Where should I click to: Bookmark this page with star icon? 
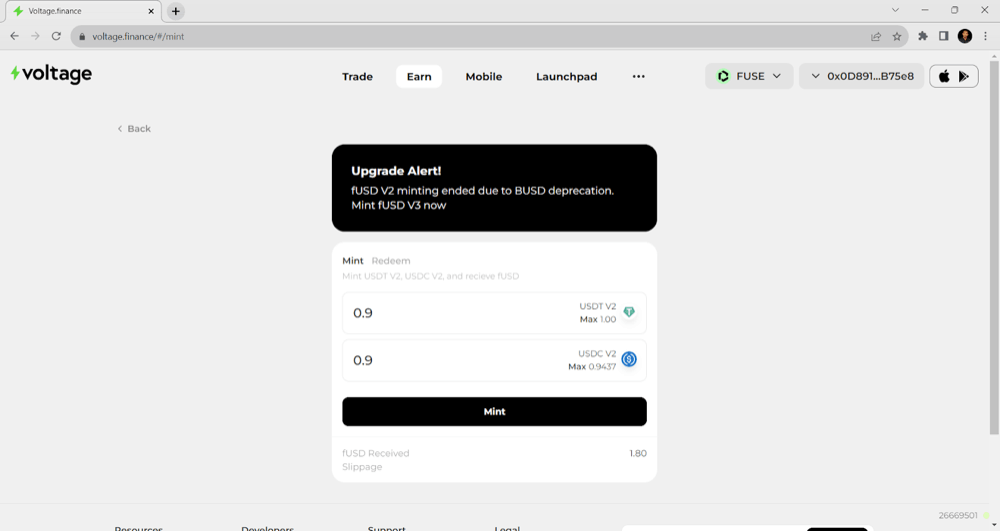897,36
